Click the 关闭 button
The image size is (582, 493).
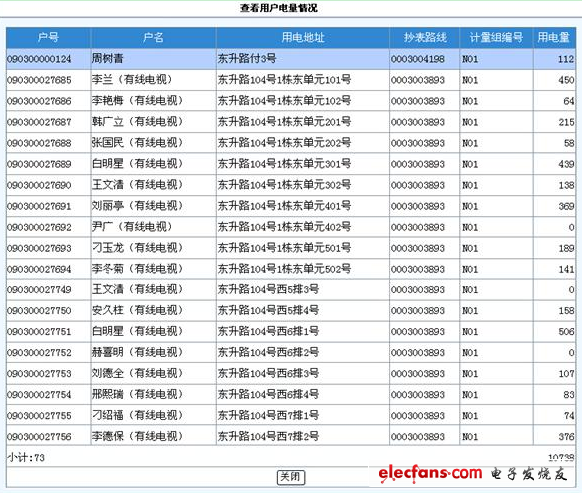(291, 477)
